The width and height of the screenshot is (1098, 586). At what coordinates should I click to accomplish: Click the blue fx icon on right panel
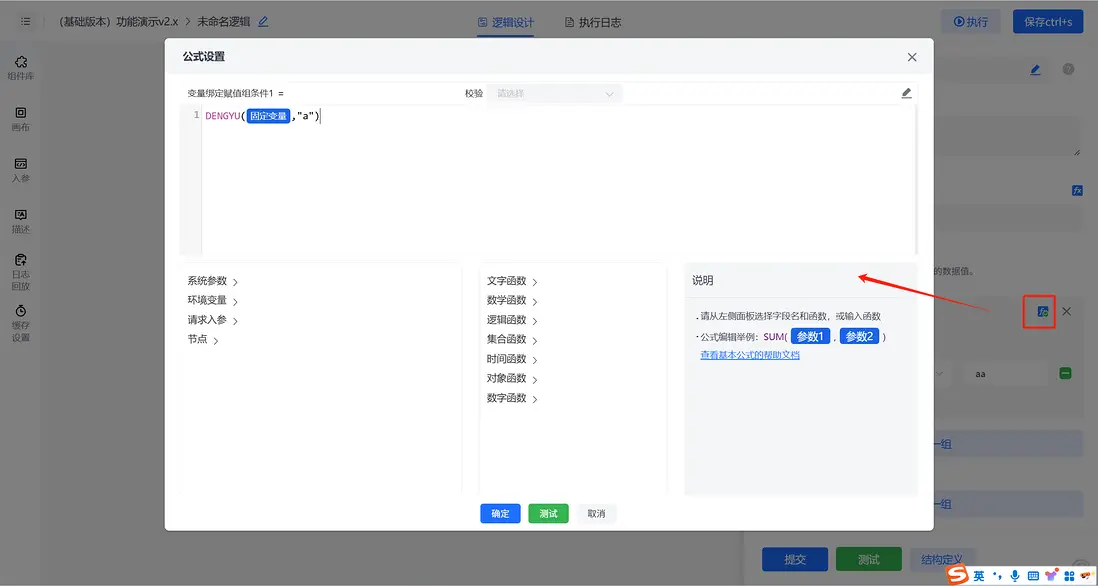1077,190
